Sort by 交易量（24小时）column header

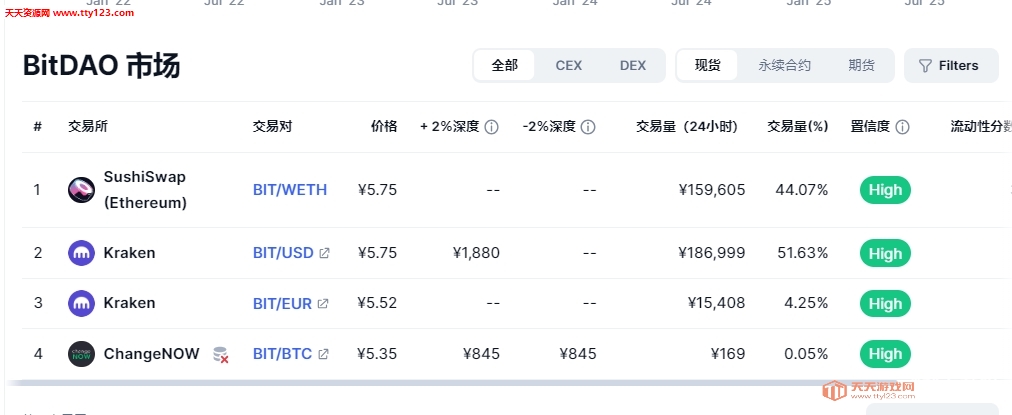(687, 127)
